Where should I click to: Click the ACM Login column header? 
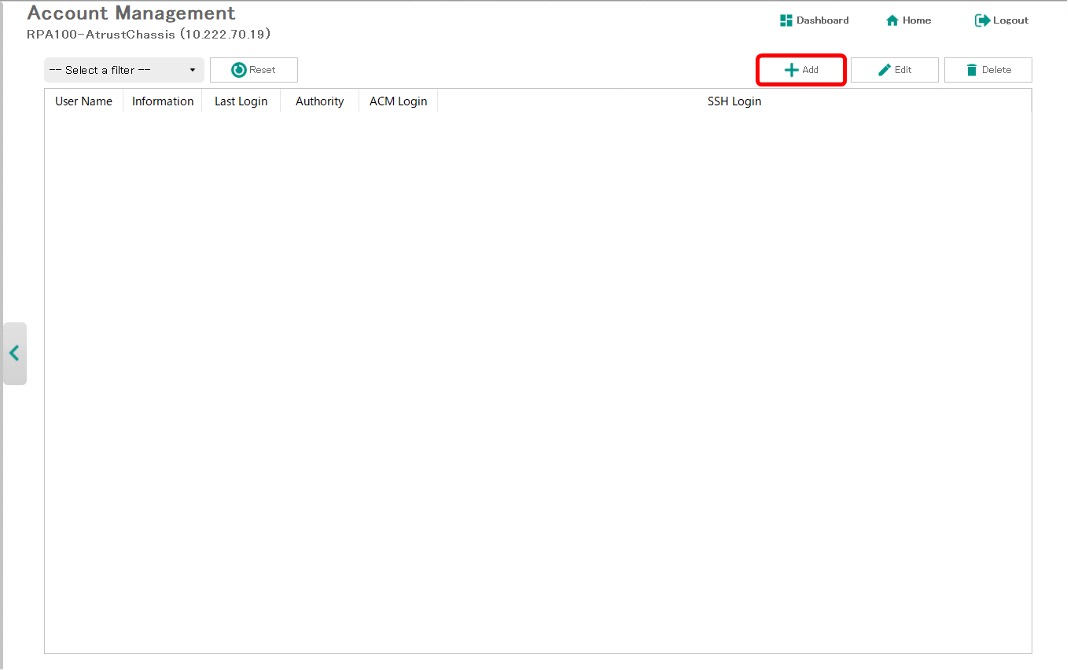point(398,101)
